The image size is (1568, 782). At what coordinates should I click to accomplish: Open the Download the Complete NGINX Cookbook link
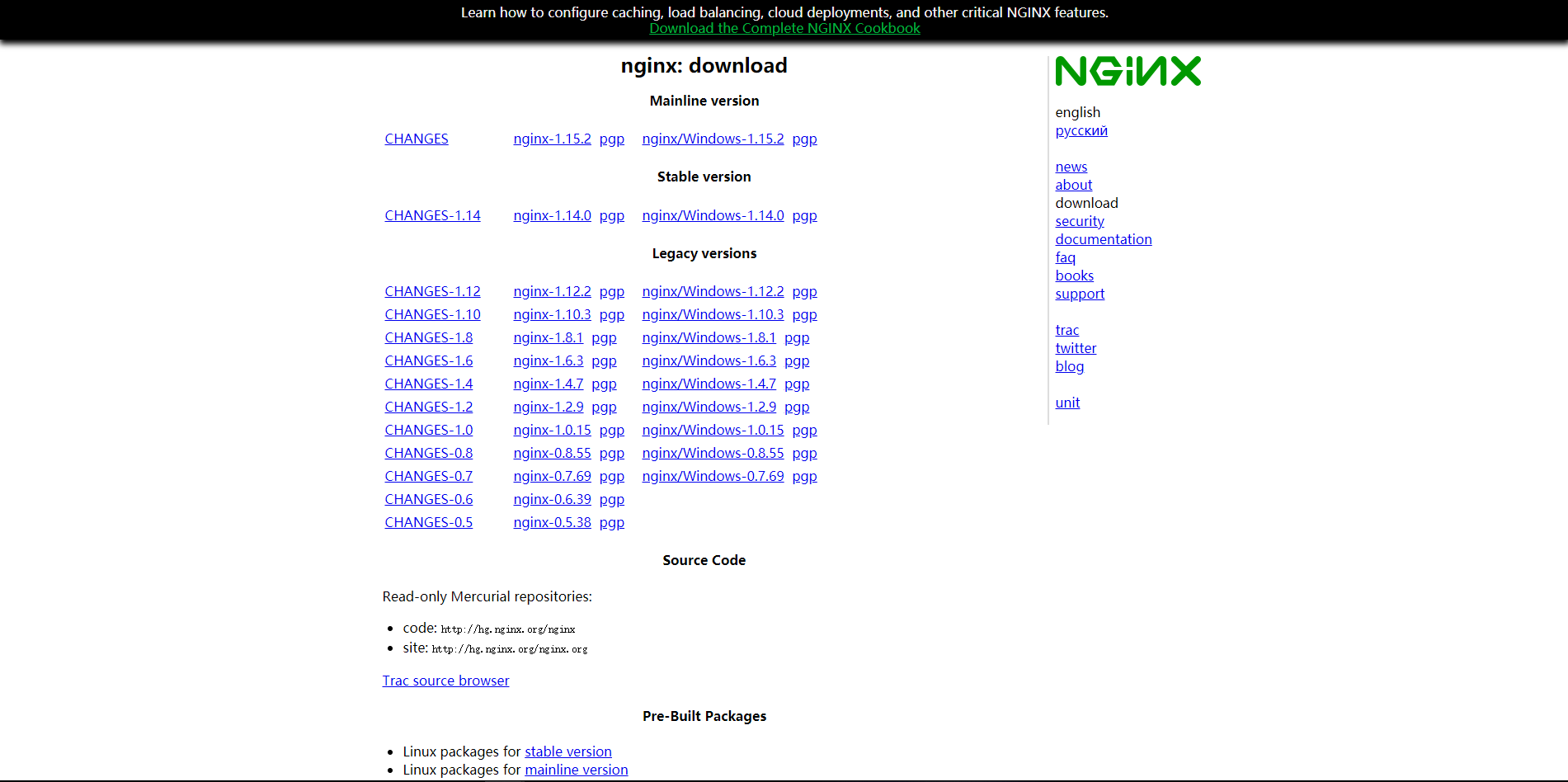point(784,28)
